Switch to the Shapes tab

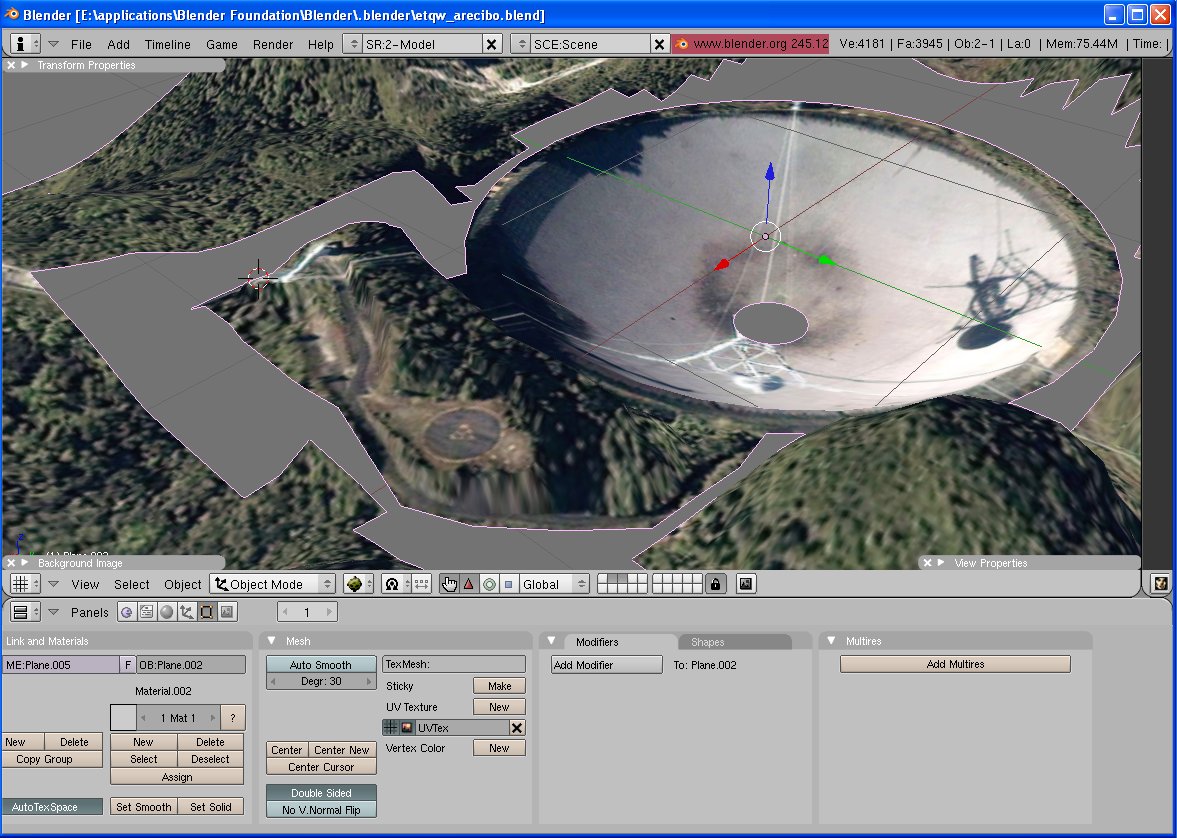pyautogui.click(x=708, y=642)
